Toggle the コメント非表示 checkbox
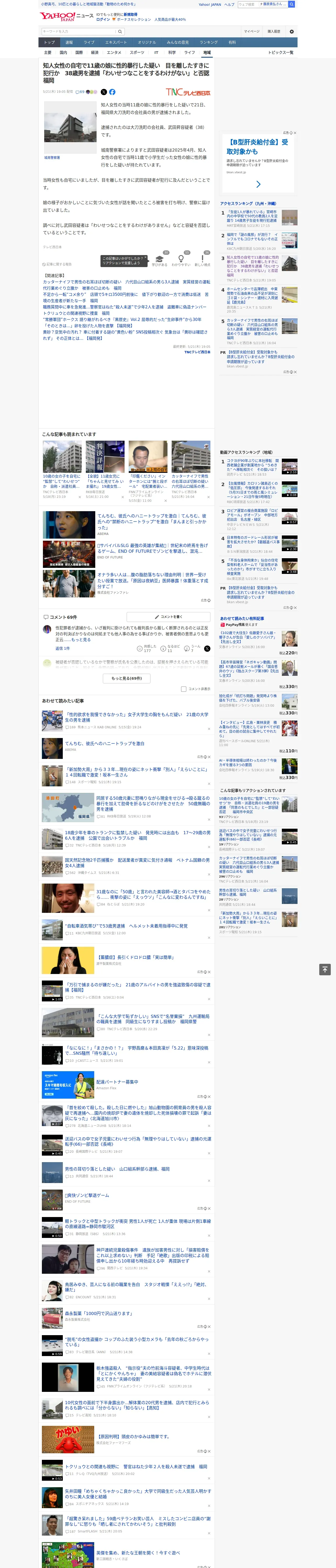This screenshot has width=336, height=1568. 183,689
